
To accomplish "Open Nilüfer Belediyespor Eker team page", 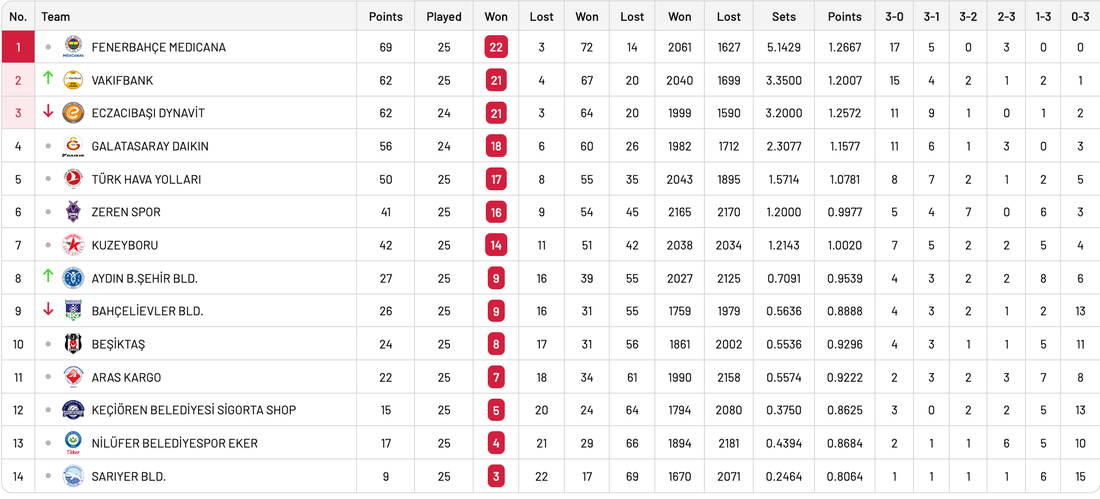I will (x=174, y=444).
